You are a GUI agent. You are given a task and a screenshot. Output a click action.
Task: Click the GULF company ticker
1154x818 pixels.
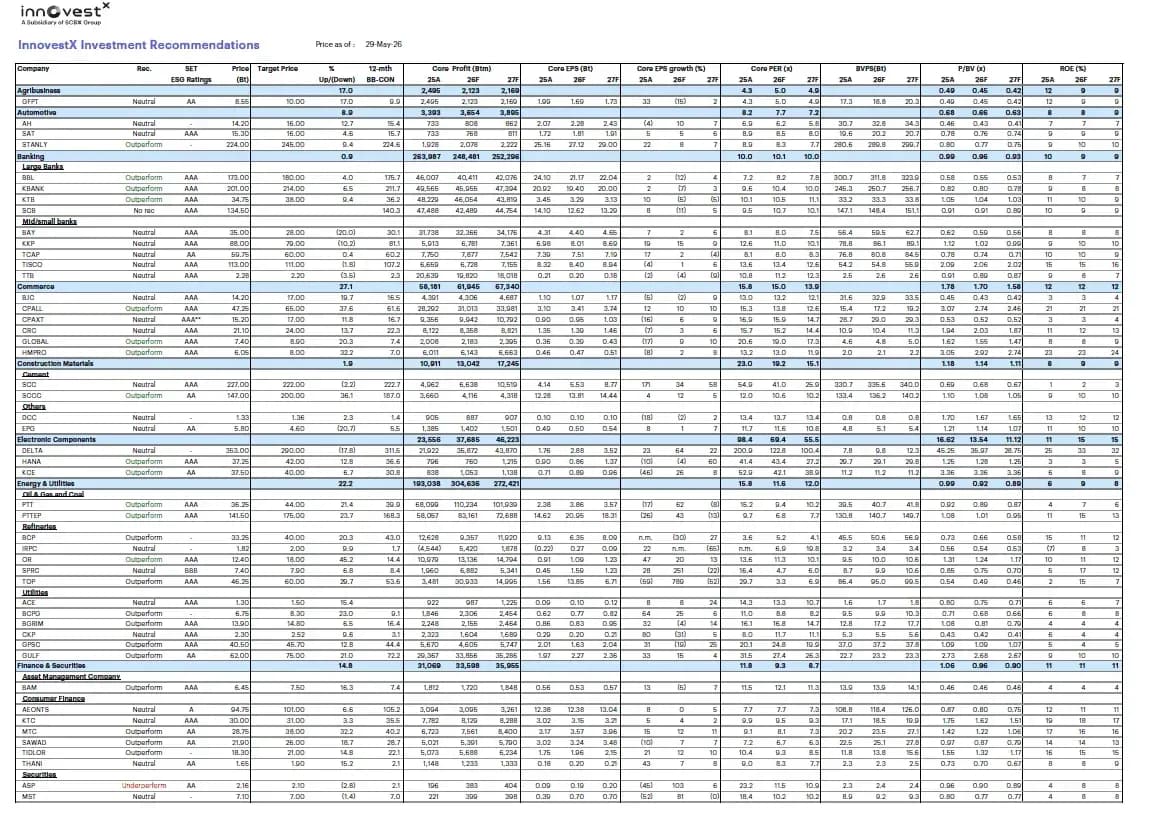30,655
